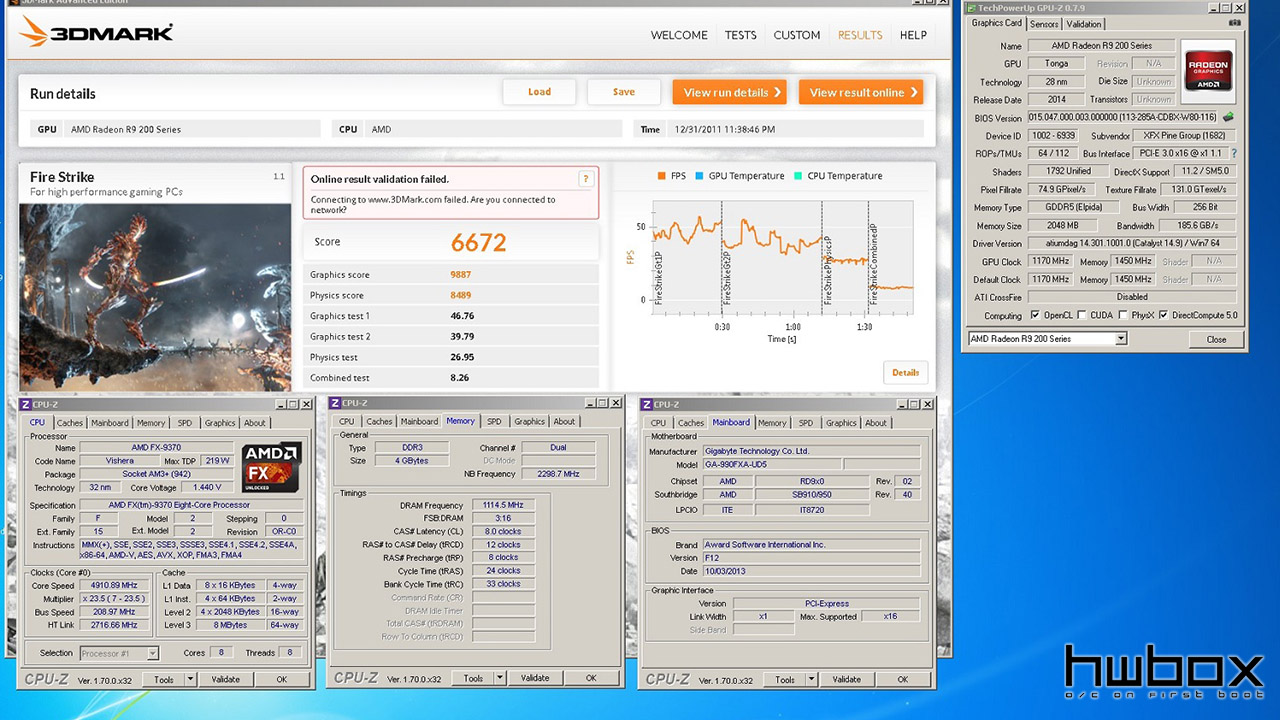The image size is (1280, 720).
Task: Click the Fire Strike preview thumbnail image
Action: click(x=155, y=297)
